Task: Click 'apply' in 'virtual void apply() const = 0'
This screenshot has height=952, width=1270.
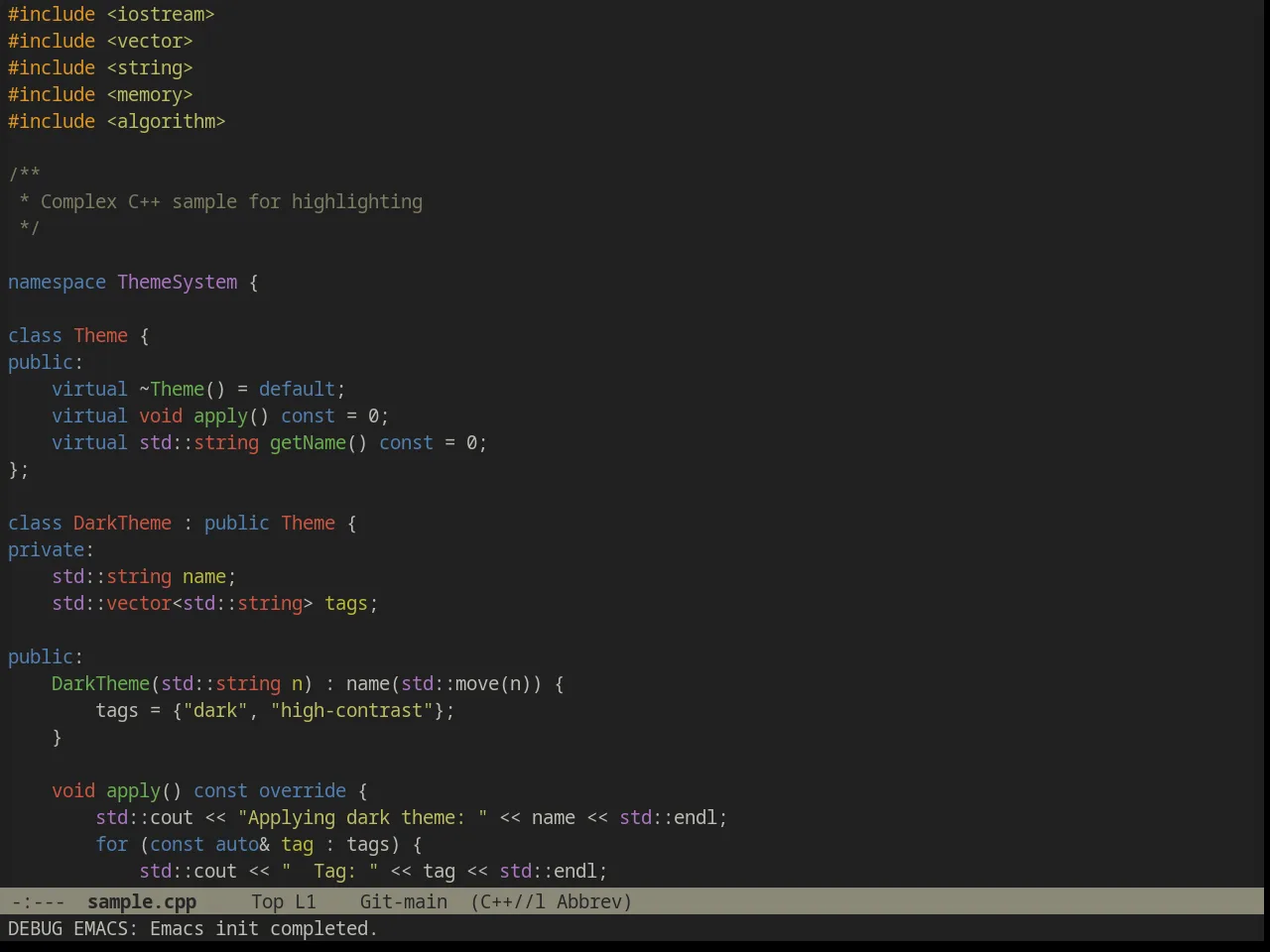Action: [220, 416]
